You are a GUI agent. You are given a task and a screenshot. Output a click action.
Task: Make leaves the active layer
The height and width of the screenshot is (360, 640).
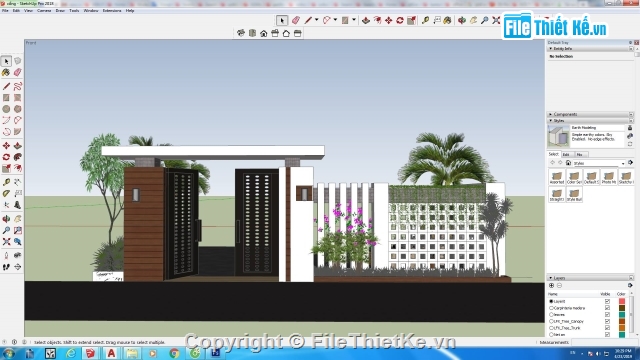(551, 315)
